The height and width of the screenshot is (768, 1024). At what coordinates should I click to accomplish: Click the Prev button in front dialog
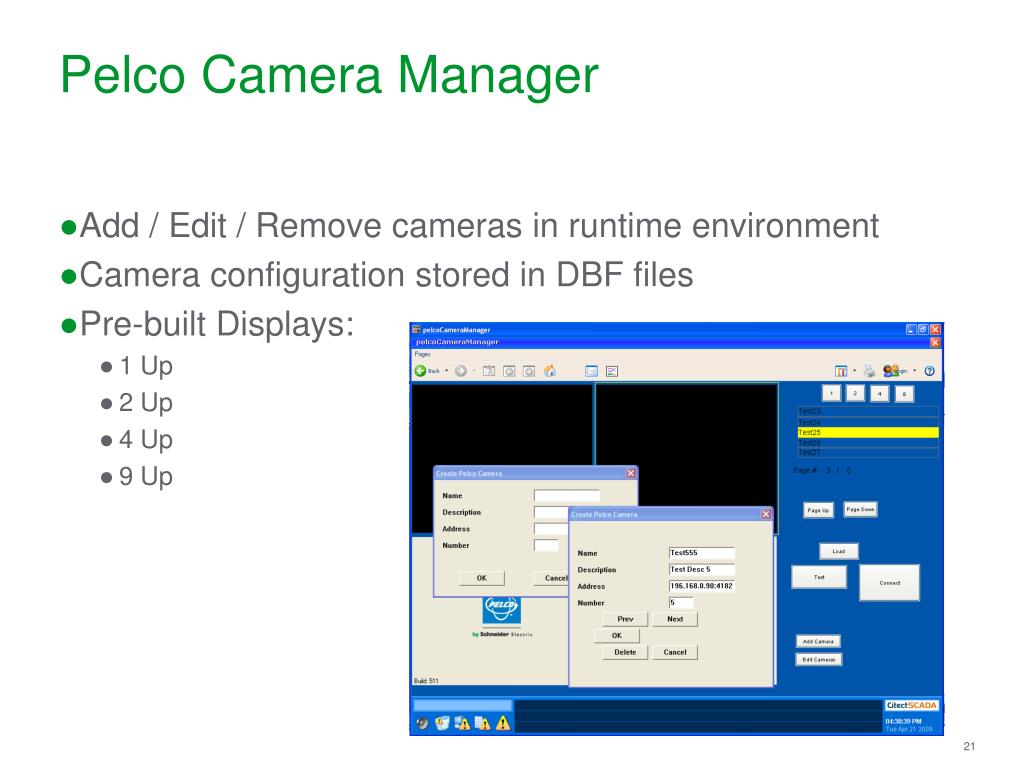tap(625, 619)
